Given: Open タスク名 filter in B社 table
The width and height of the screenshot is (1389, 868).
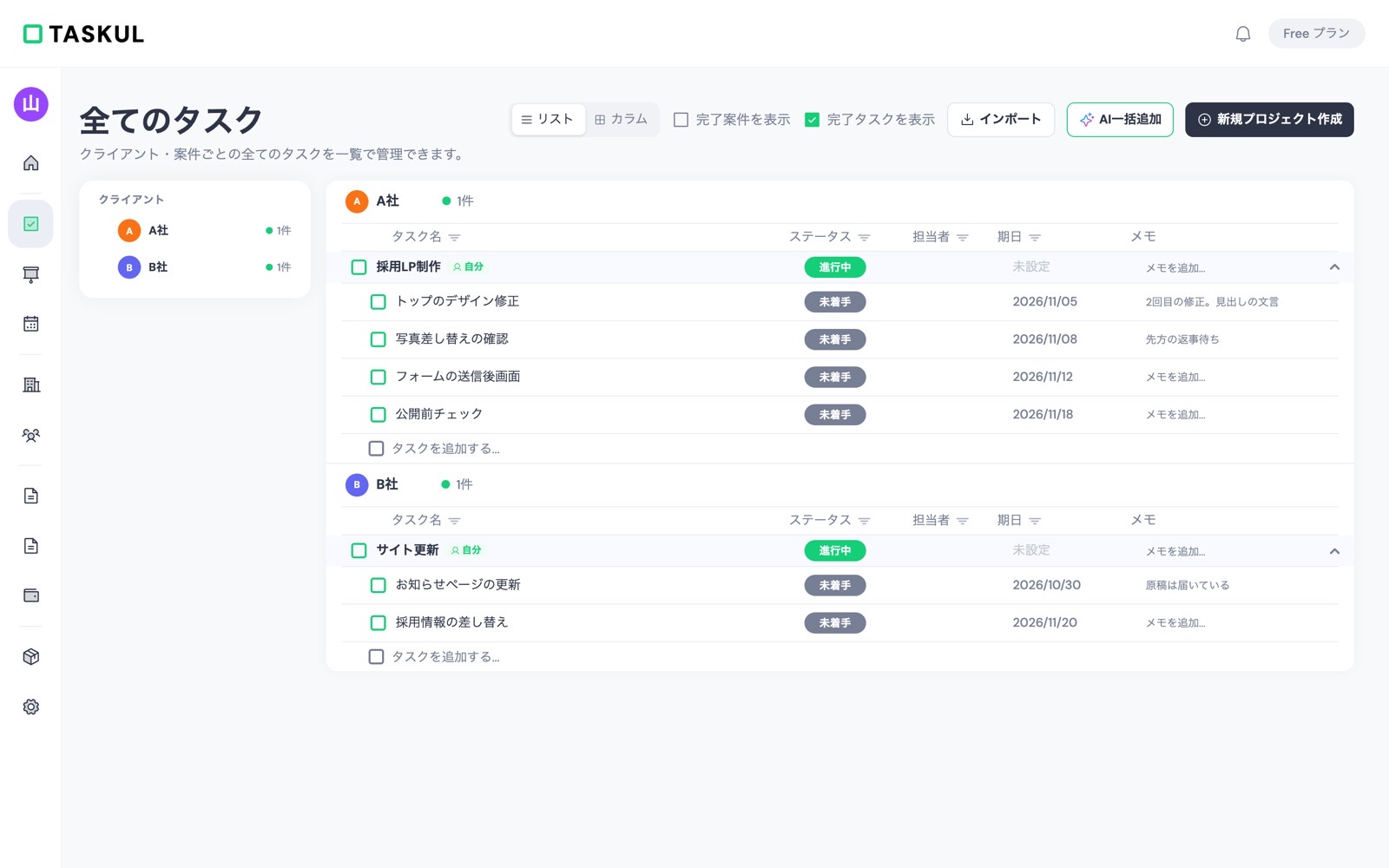Looking at the screenshot, I should [454, 521].
